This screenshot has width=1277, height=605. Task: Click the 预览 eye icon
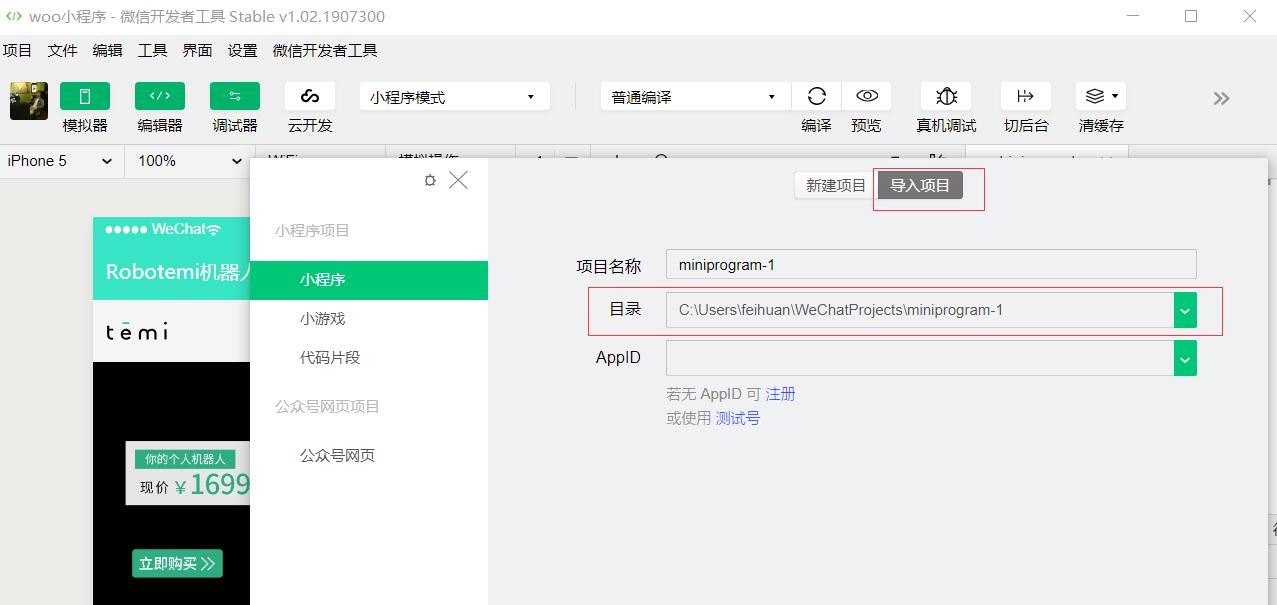[867, 96]
